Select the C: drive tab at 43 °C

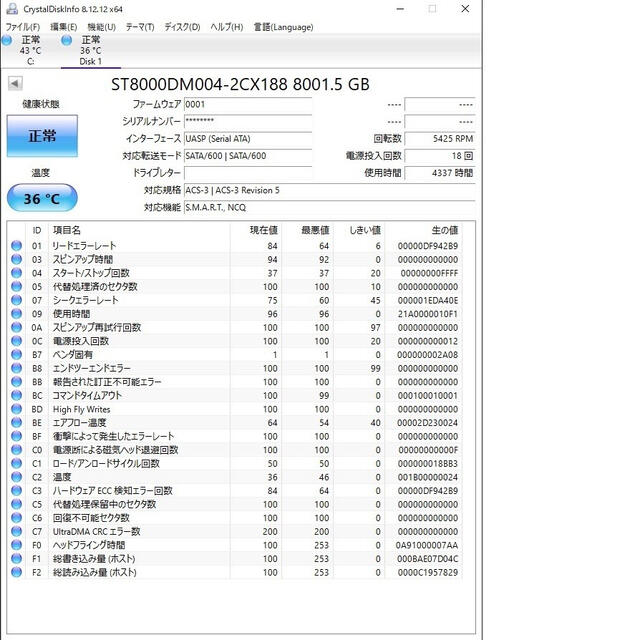(x=30, y=51)
